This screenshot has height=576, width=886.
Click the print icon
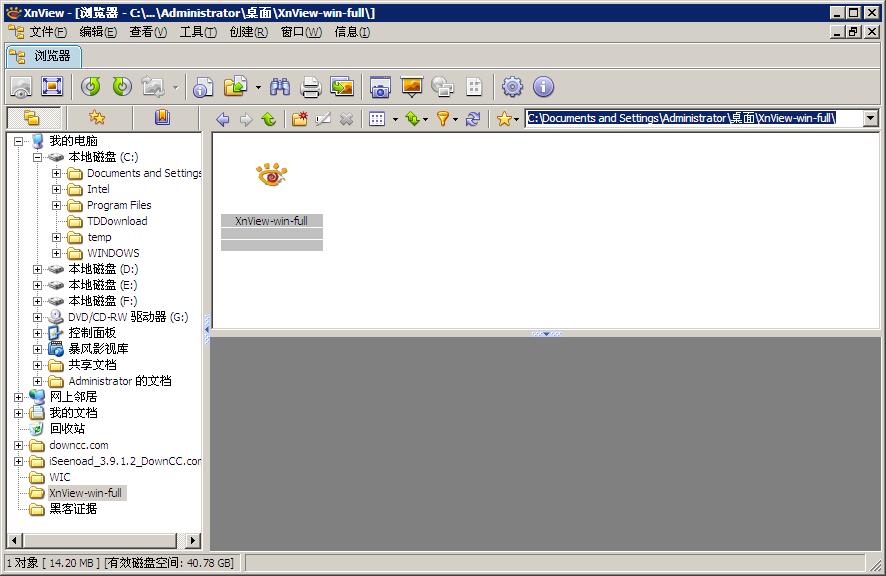(308, 86)
